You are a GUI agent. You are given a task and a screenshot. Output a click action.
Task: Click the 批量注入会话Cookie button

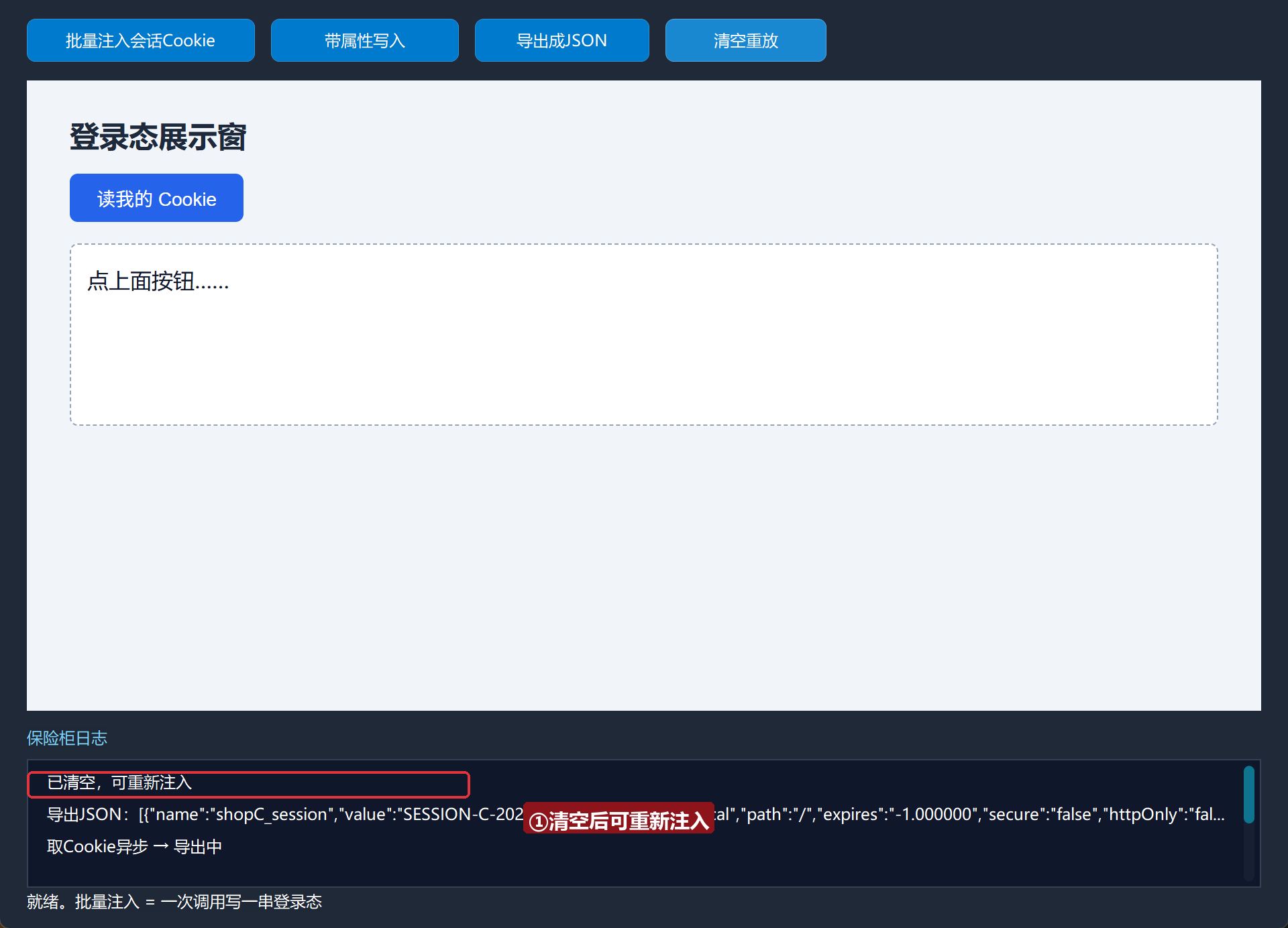pos(141,40)
